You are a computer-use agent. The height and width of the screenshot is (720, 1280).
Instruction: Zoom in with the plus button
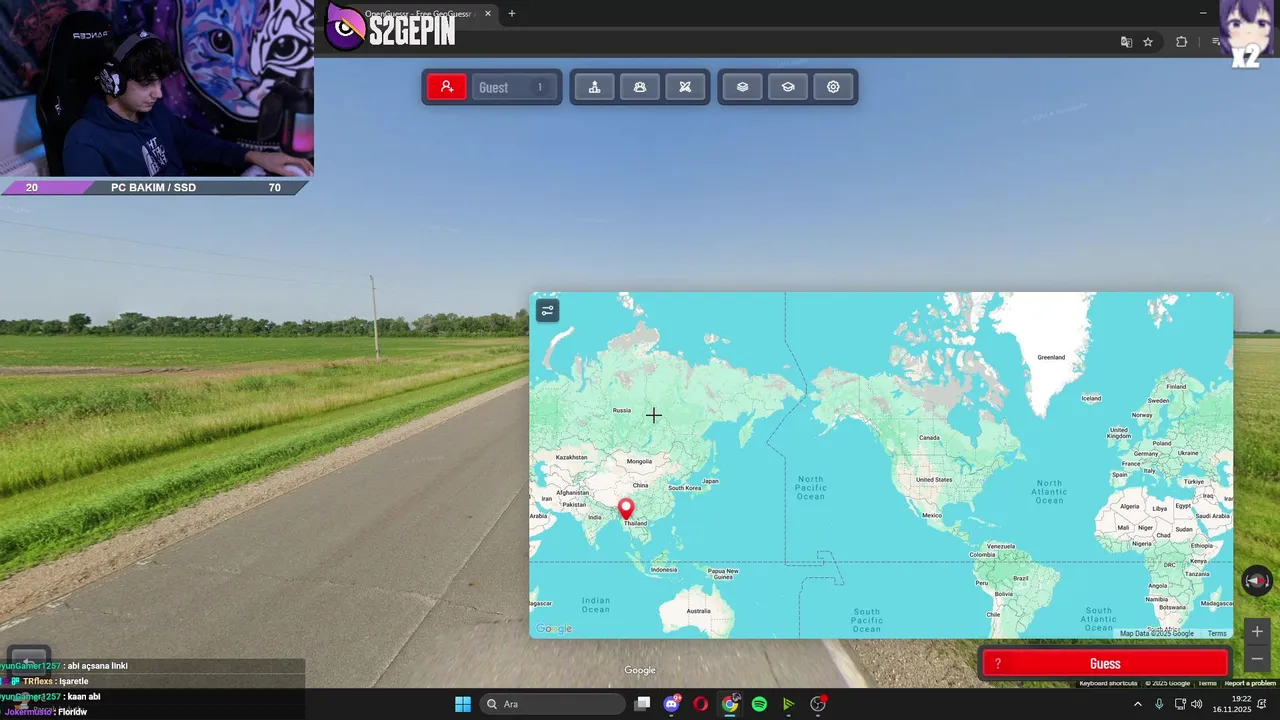coord(1257,631)
